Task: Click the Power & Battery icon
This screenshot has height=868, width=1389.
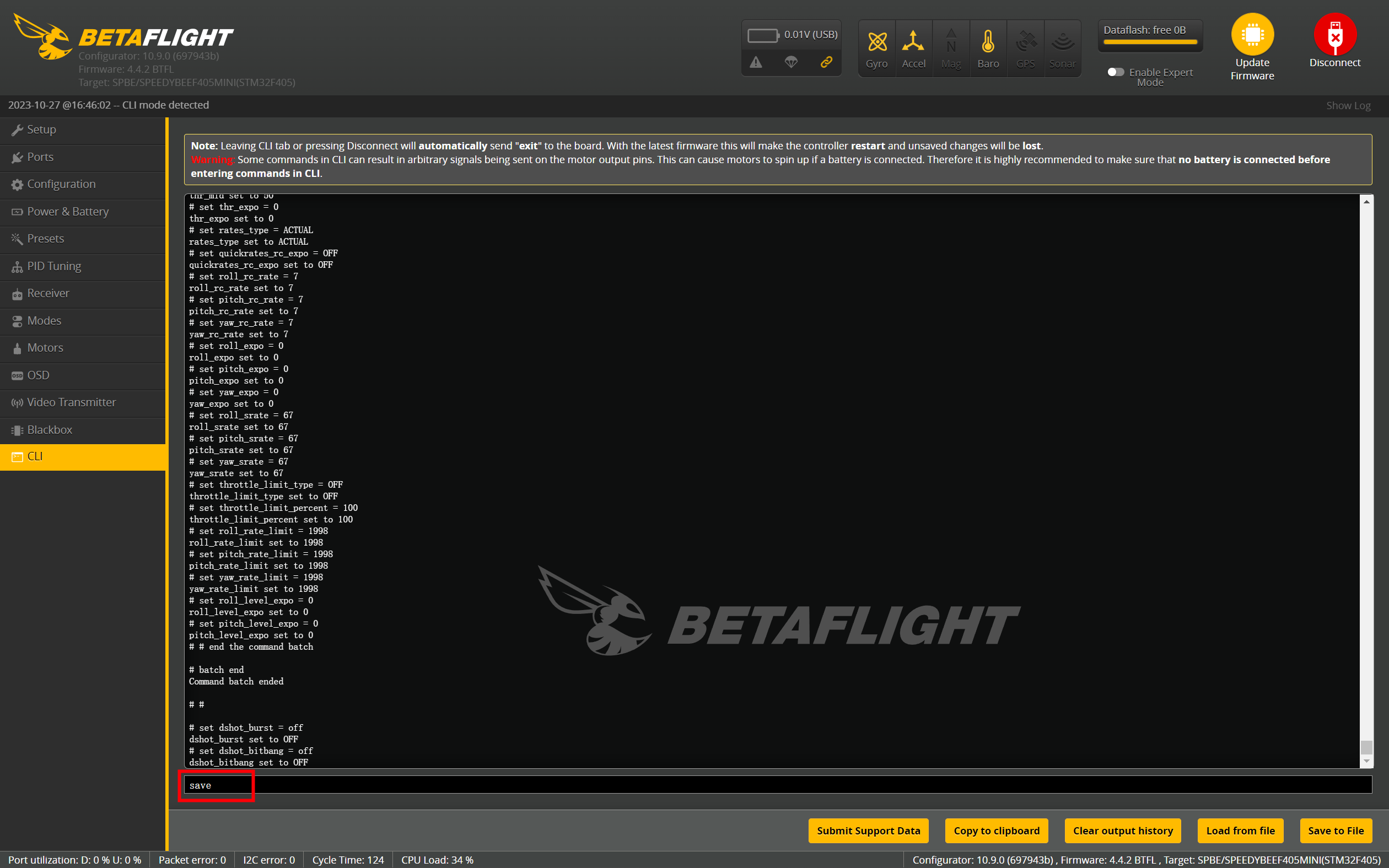Action: [17, 212]
